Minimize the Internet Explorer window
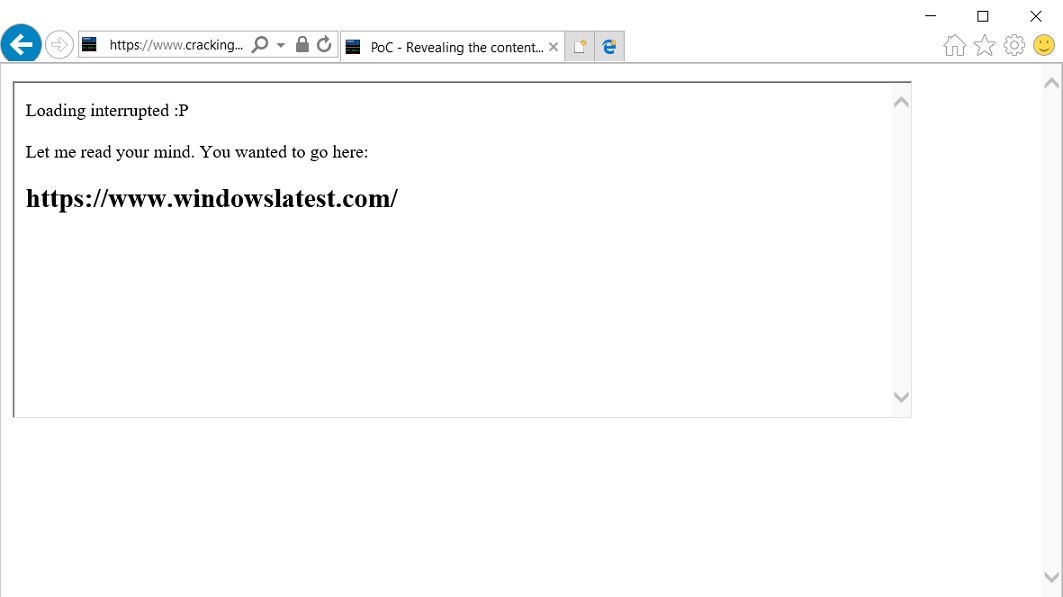The height and width of the screenshot is (597, 1063). tap(931, 16)
